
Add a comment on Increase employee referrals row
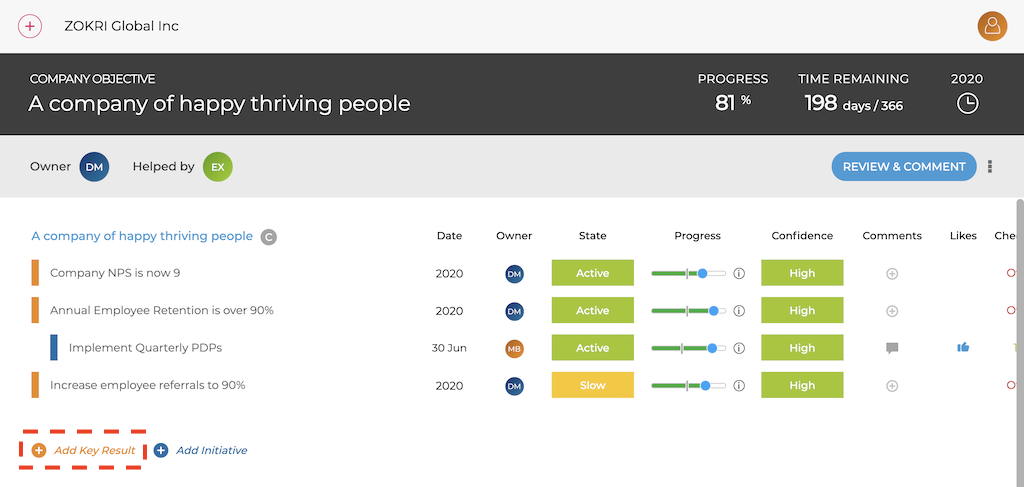pyautogui.click(x=892, y=386)
